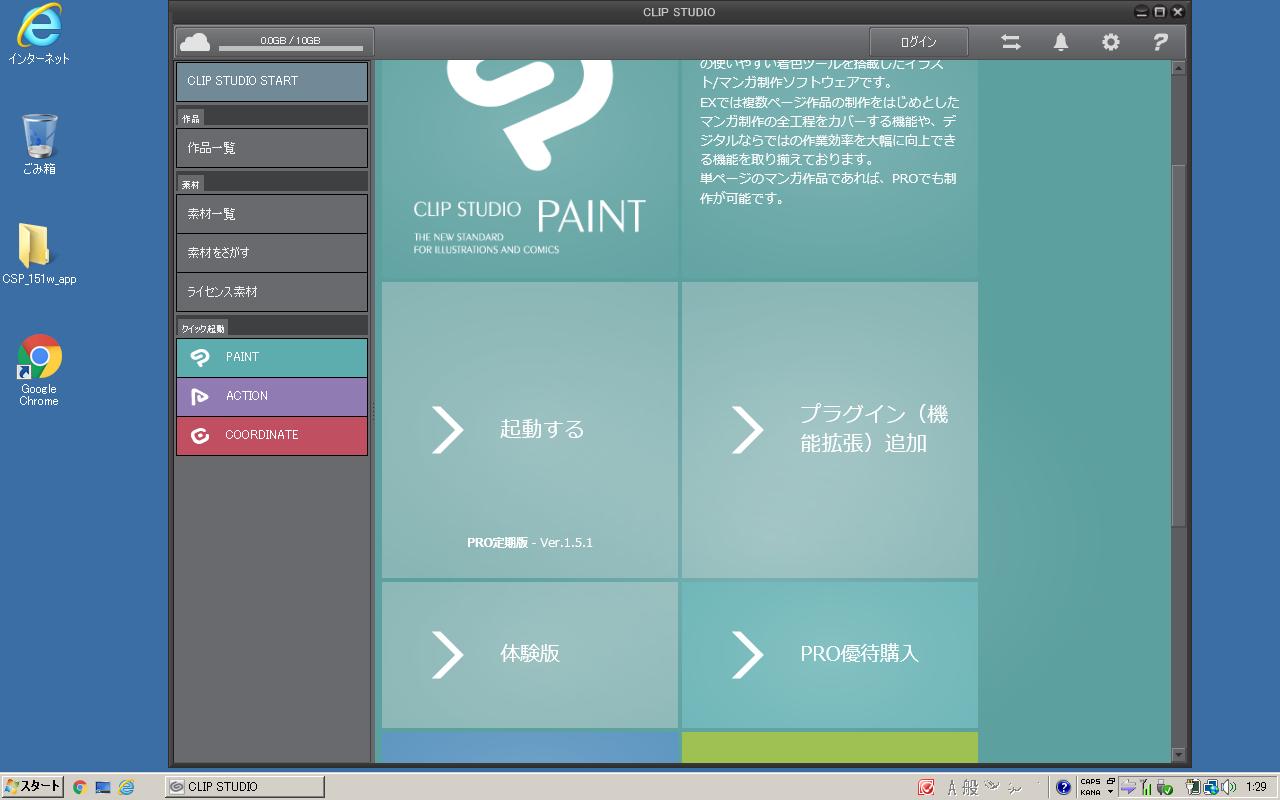Screen dimensions: 1280x800
Task: Open settings gear icon
Action: coord(1111,42)
